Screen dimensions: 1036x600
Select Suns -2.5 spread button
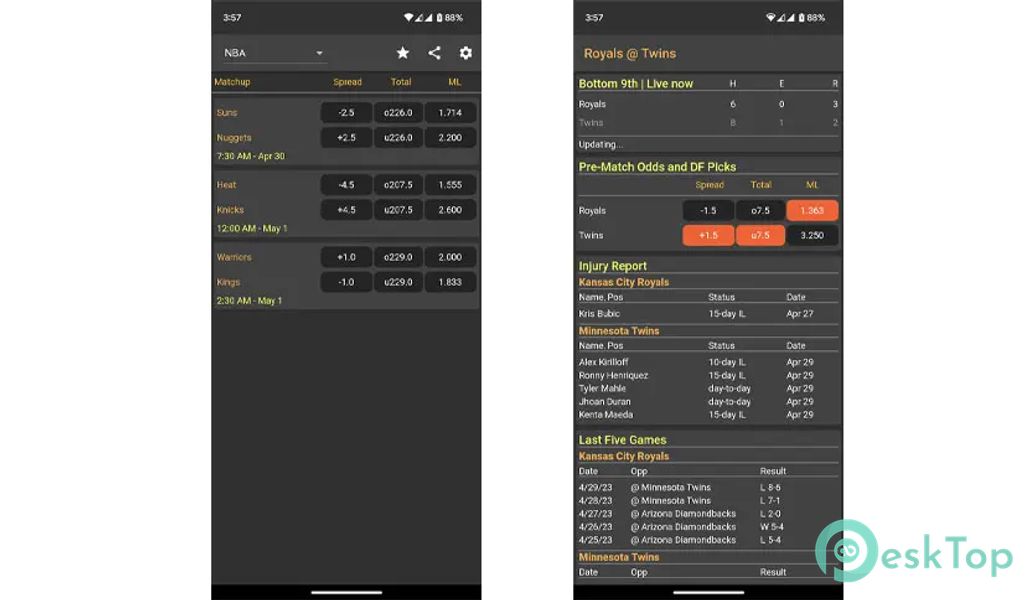pyautogui.click(x=346, y=113)
